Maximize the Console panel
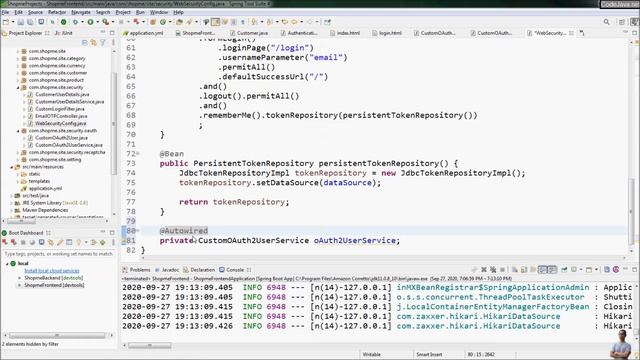Screen dimensions: 640x360 (x=634, y=270)
